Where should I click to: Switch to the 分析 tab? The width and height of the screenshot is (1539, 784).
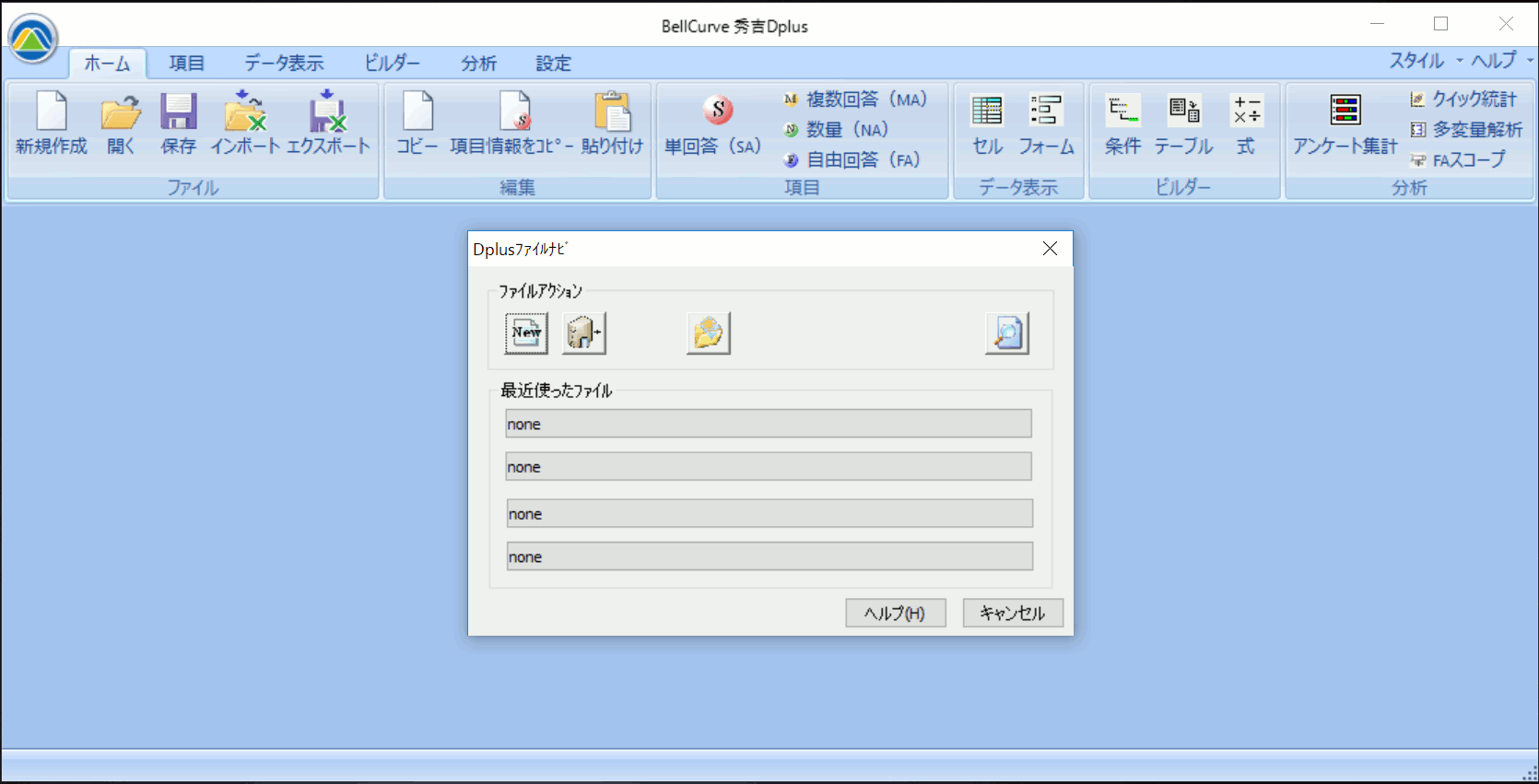pos(478,64)
